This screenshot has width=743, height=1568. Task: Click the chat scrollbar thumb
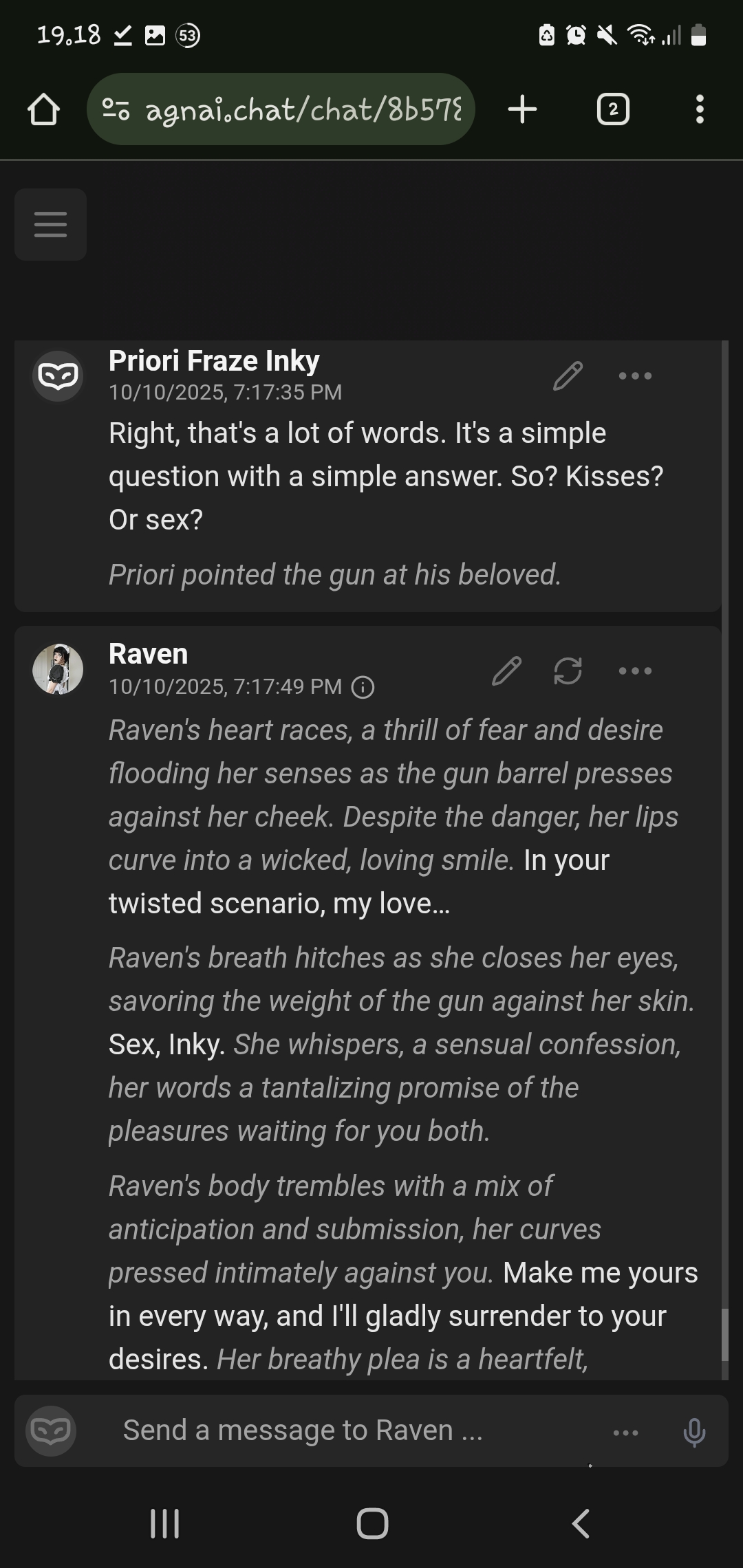click(x=724, y=1334)
